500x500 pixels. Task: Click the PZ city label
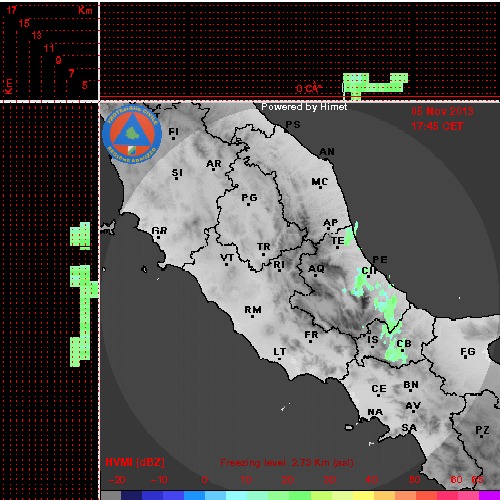(482, 430)
